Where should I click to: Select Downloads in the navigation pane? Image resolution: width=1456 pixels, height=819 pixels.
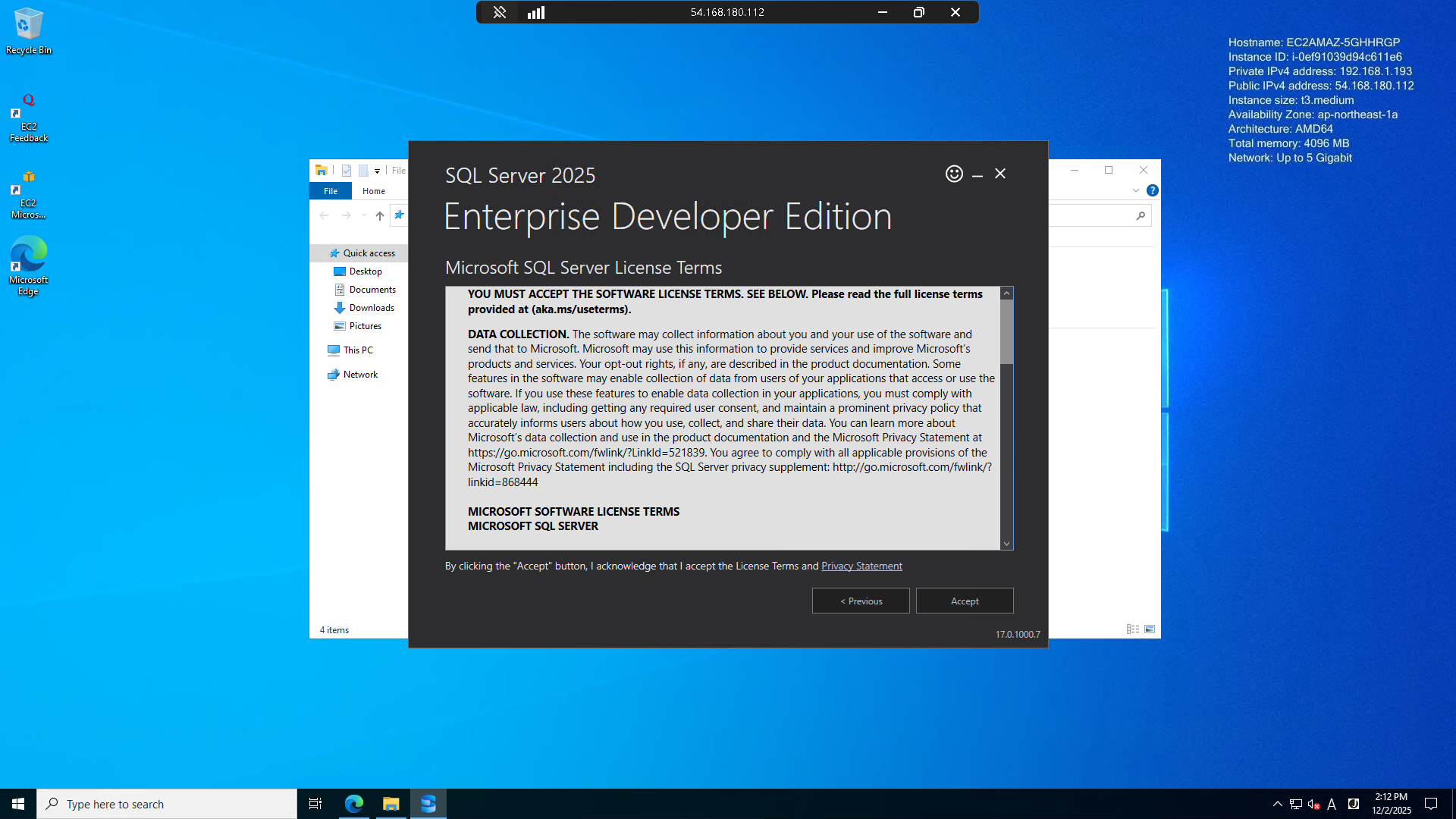click(372, 308)
